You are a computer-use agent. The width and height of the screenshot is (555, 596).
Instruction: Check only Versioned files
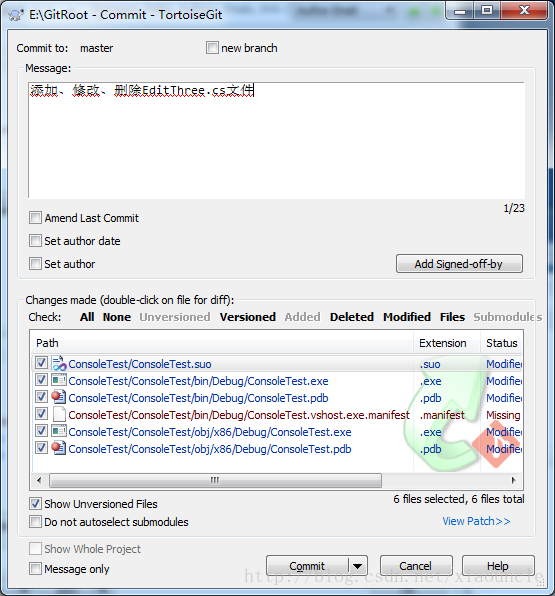pos(247,317)
